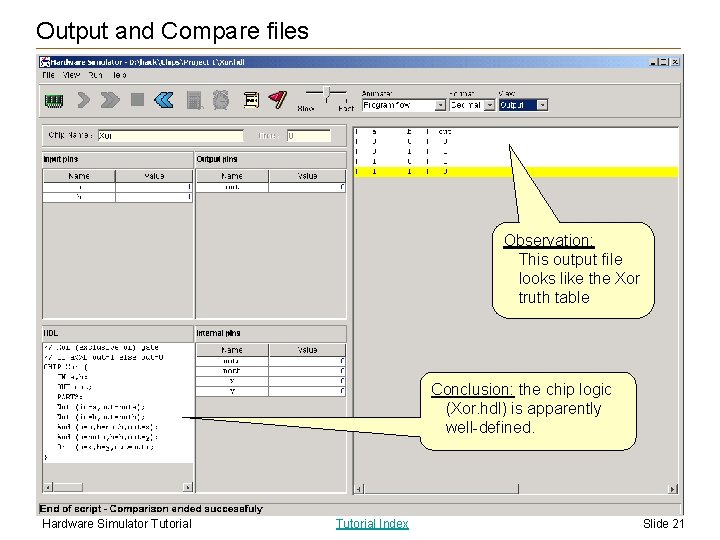Screen dimensions: 720x540
Task: Click the Name header in Input pins
Action: pos(79,176)
